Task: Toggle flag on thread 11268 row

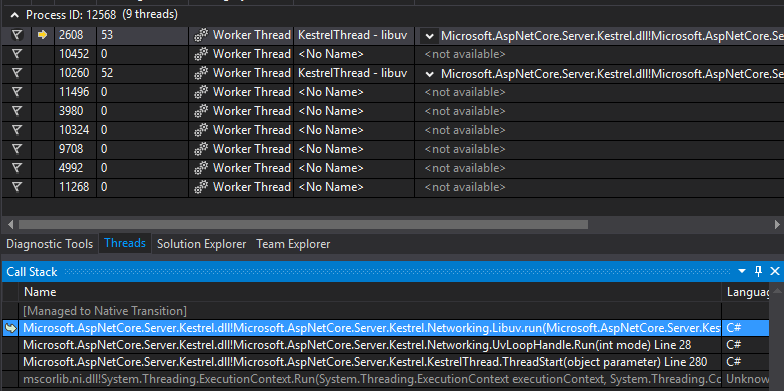Action: (x=17, y=187)
